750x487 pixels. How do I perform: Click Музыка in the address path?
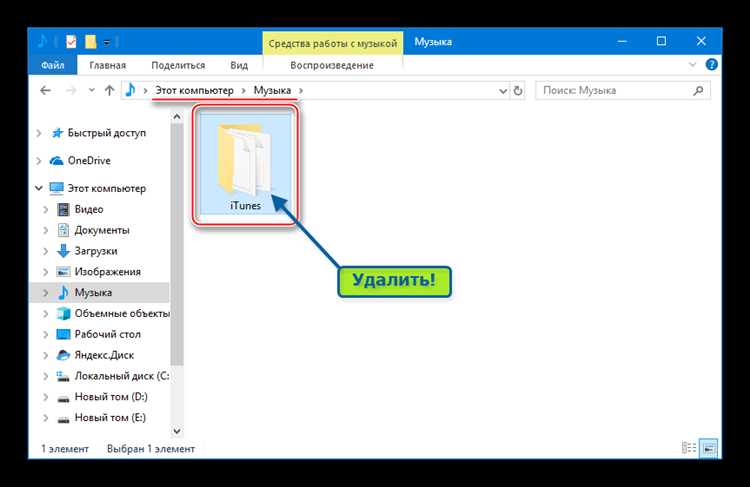click(x=272, y=90)
